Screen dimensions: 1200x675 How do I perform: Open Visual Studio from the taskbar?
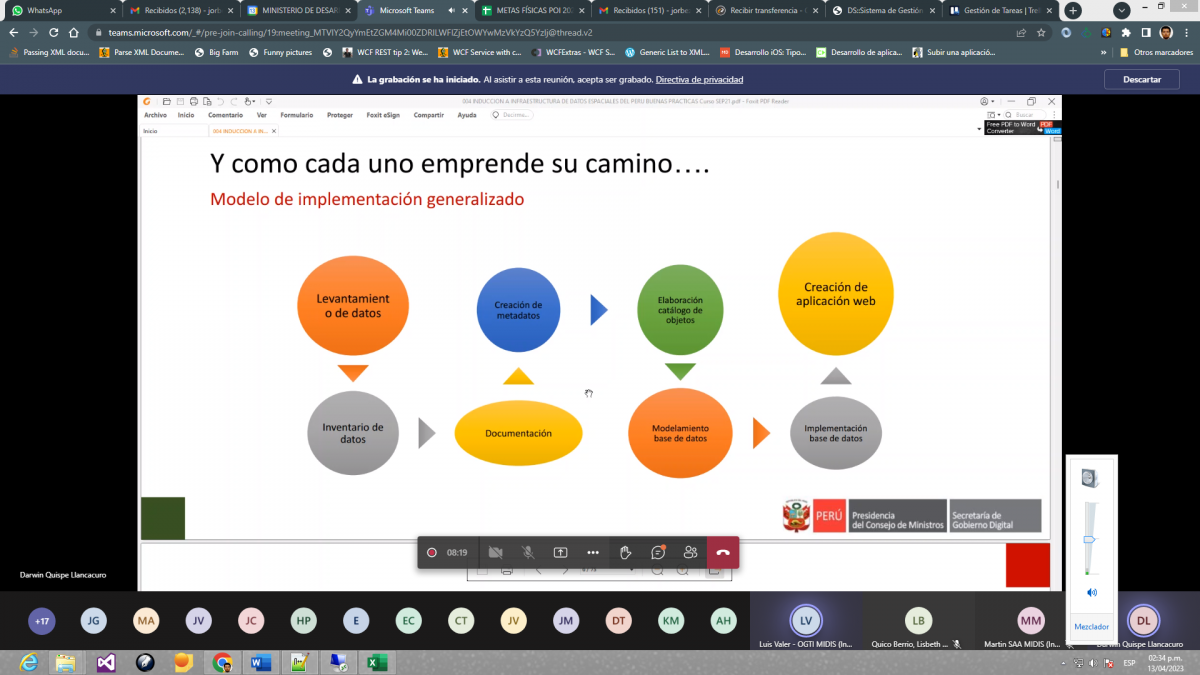pos(105,662)
